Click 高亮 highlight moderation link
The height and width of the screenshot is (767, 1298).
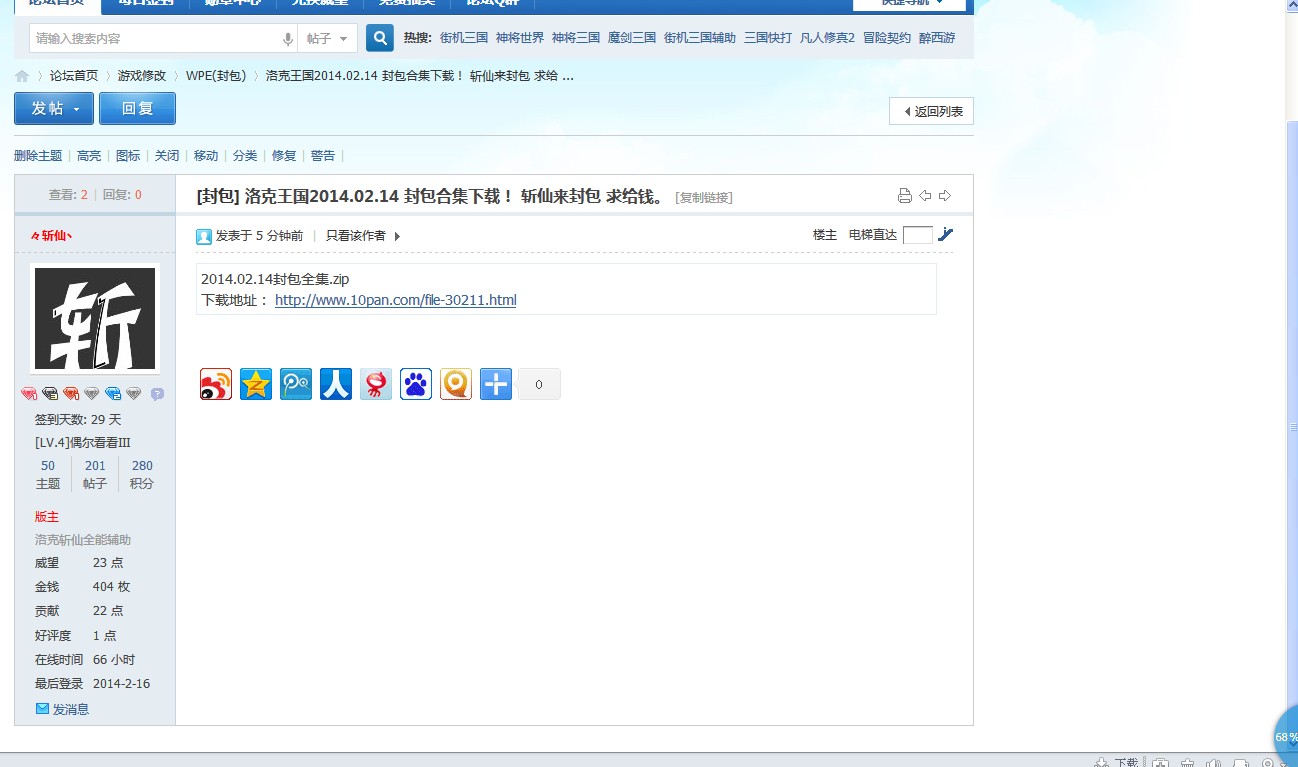tap(89, 156)
